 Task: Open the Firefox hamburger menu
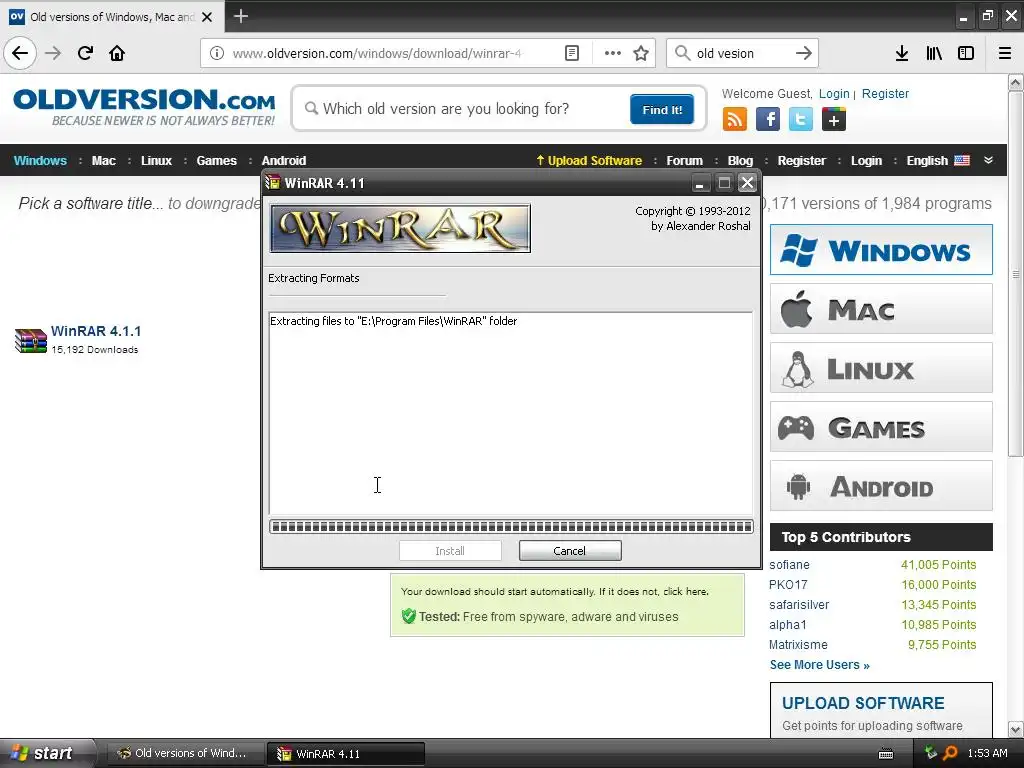[1004, 53]
